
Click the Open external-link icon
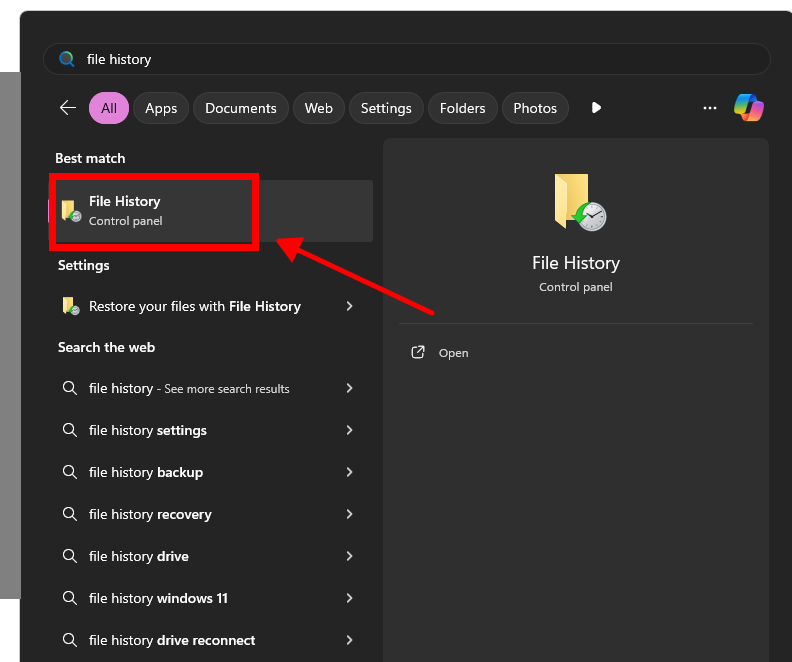(419, 353)
